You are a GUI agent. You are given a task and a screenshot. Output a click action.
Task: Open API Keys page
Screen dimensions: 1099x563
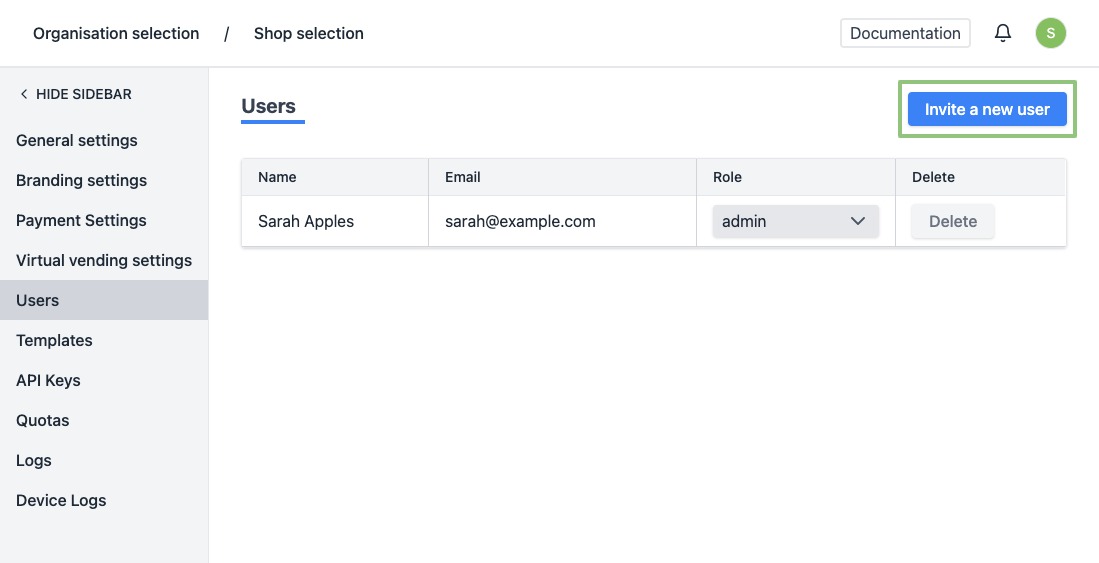48,380
